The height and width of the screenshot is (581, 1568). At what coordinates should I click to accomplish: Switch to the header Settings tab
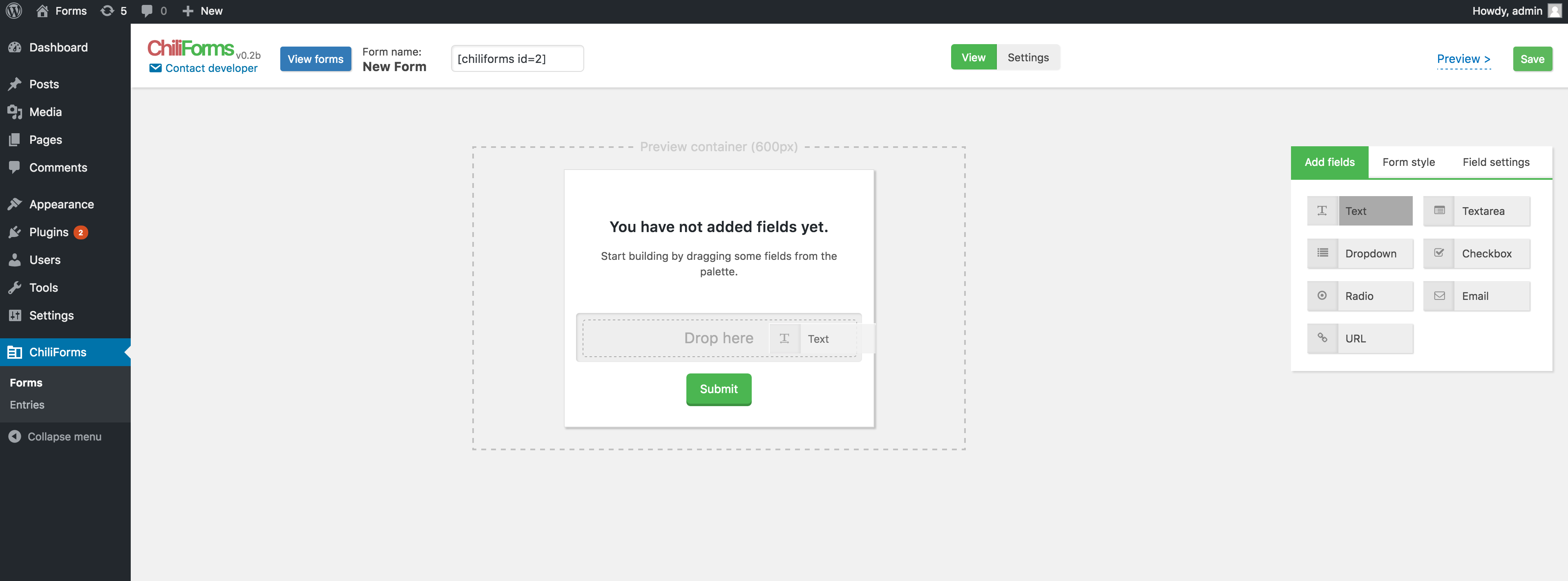[x=1028, y=57]
